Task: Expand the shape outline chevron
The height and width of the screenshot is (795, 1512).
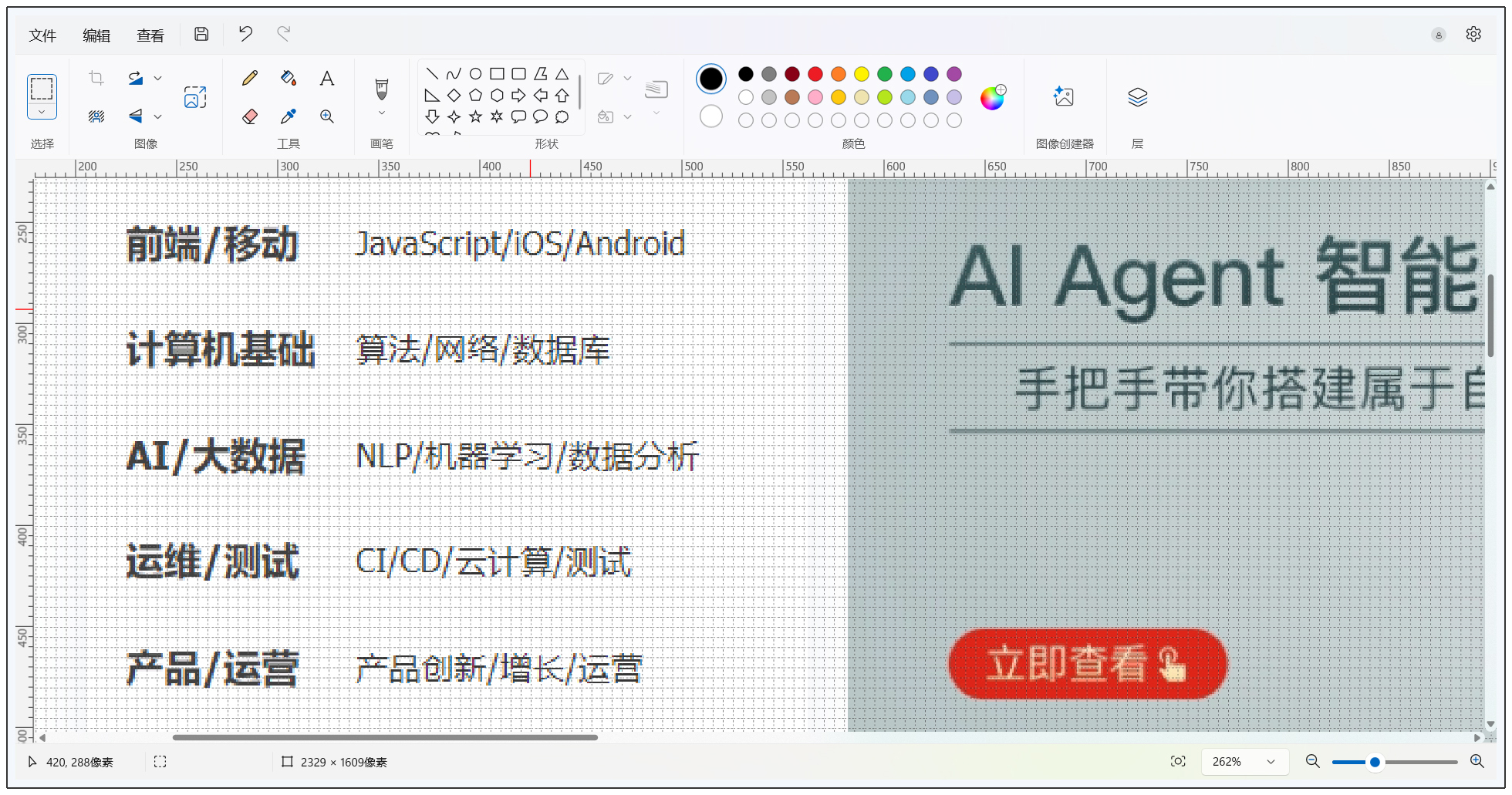Action: coord(627,78)
